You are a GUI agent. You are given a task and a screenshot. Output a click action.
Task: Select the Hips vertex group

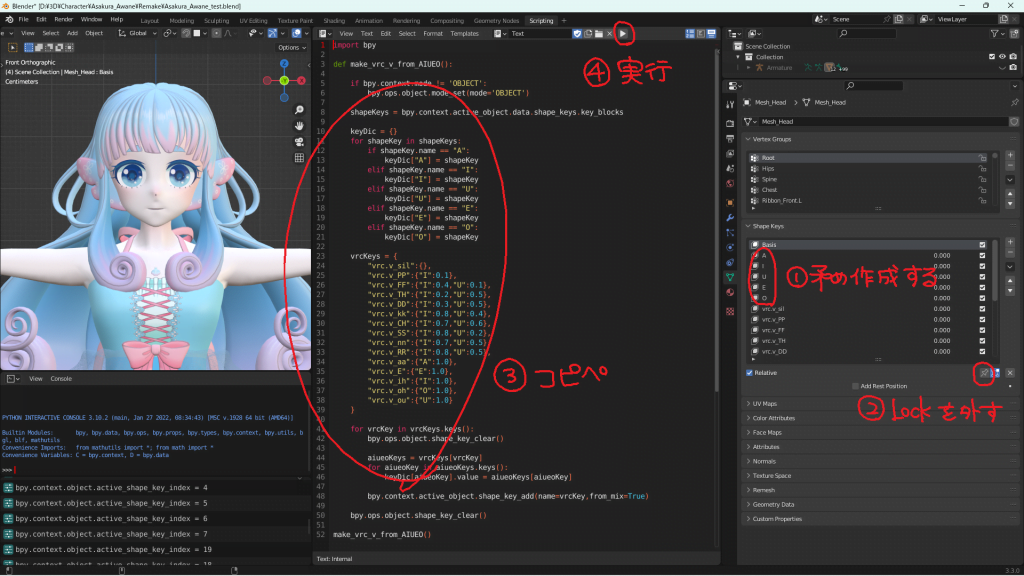[768, 169]
